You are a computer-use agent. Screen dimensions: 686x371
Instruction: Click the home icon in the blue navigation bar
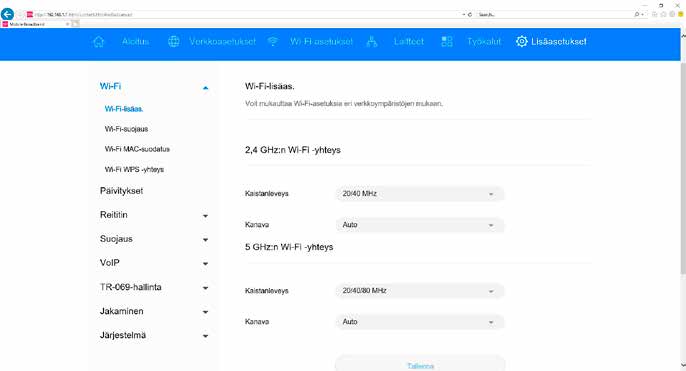coord(98,42)
